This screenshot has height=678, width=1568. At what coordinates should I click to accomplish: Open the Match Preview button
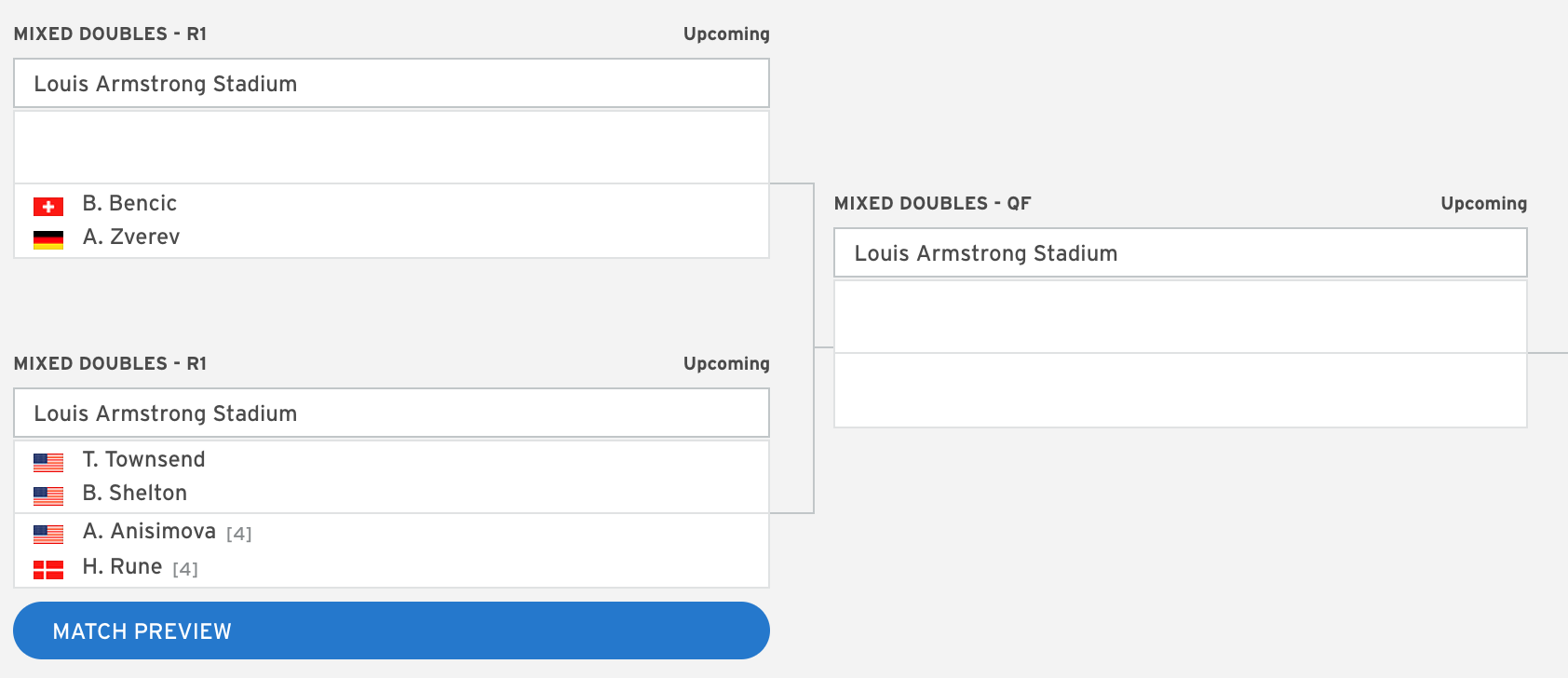391,631
